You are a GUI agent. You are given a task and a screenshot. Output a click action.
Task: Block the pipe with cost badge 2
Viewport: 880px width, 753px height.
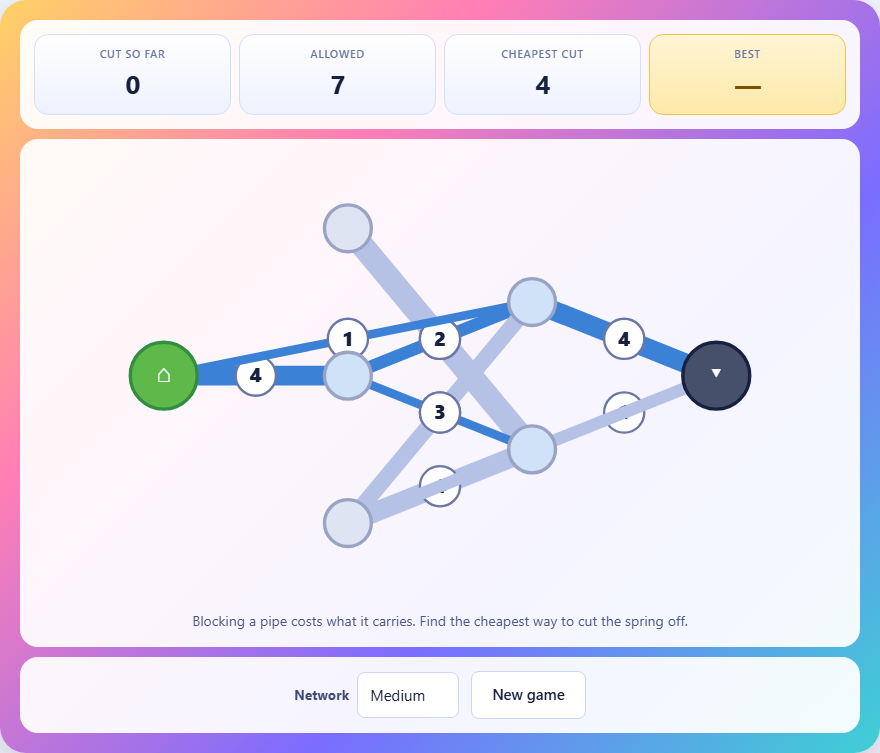click(x=440, y=339)
